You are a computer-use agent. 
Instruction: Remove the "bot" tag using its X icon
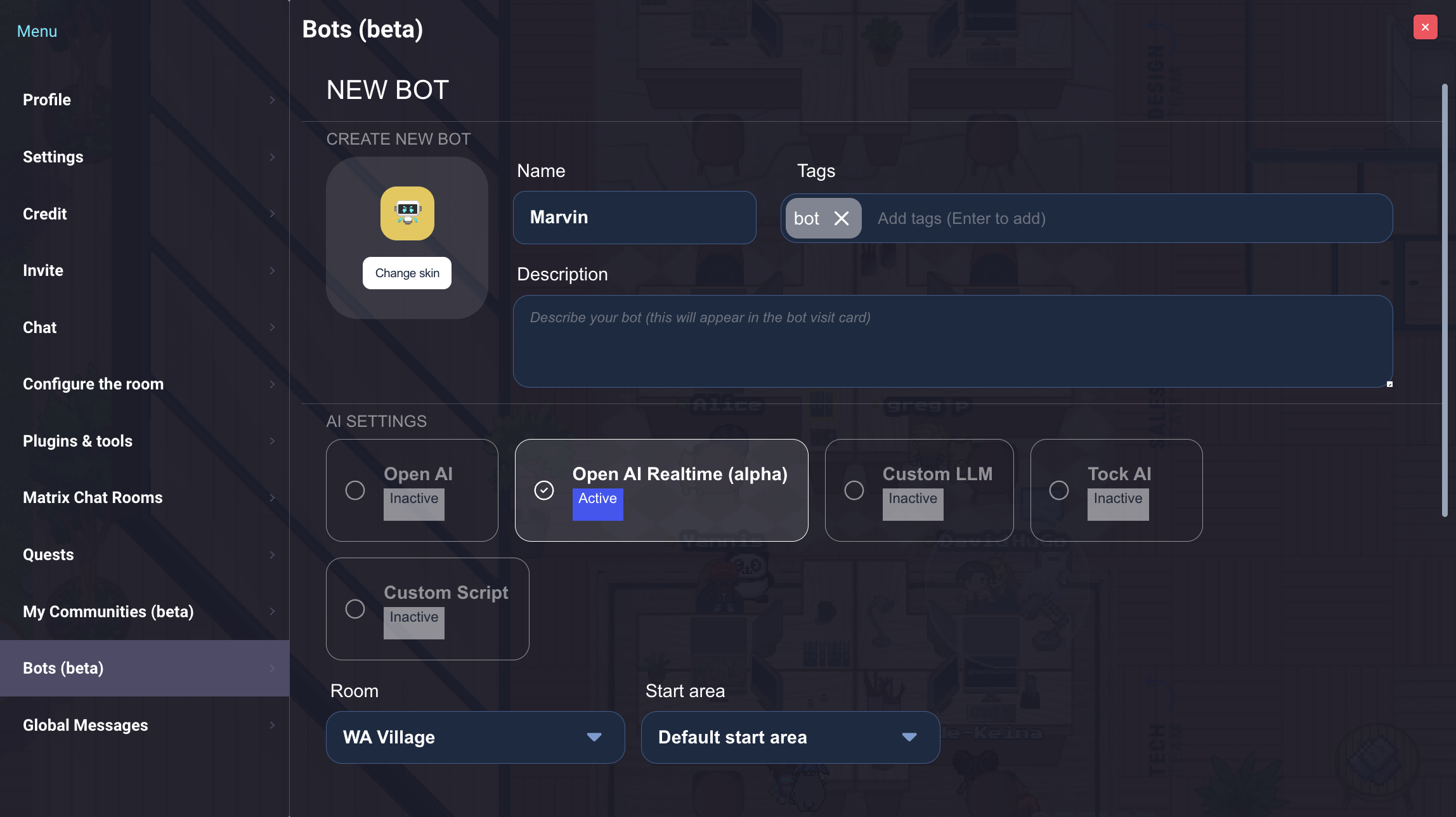coord(843,218)
